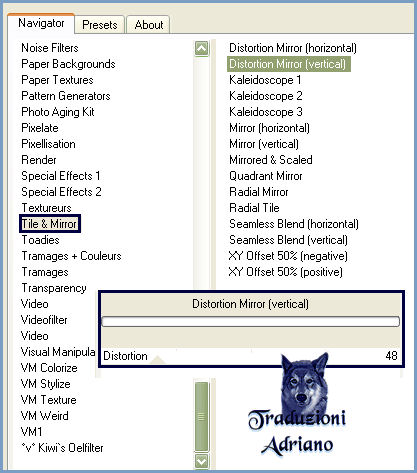417x473 pixels.
Task: Pick the Quadrant Mirror filter
Action: 266,176
